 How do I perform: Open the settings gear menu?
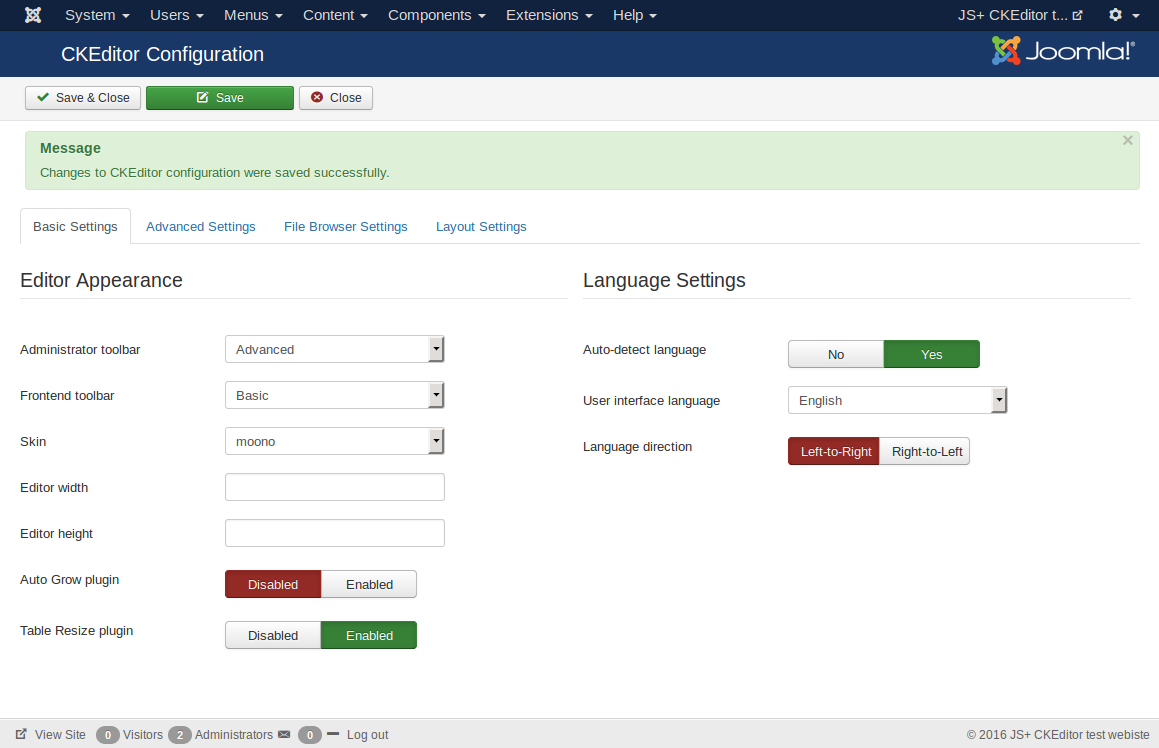click(x=1123, y=15)
